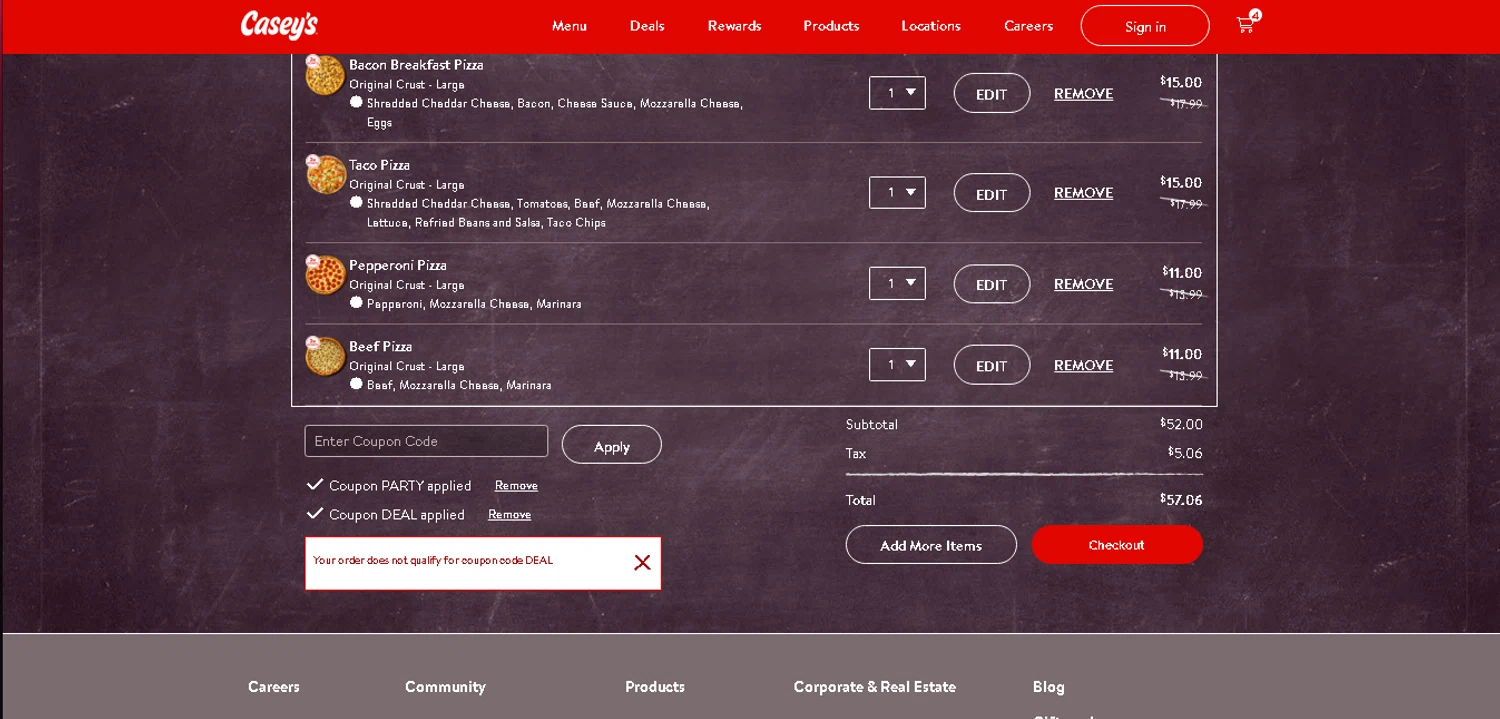This screenshot has height=719, width=1500.
Task: Open the Careers navigation item in header
Action: (1028, 26)
